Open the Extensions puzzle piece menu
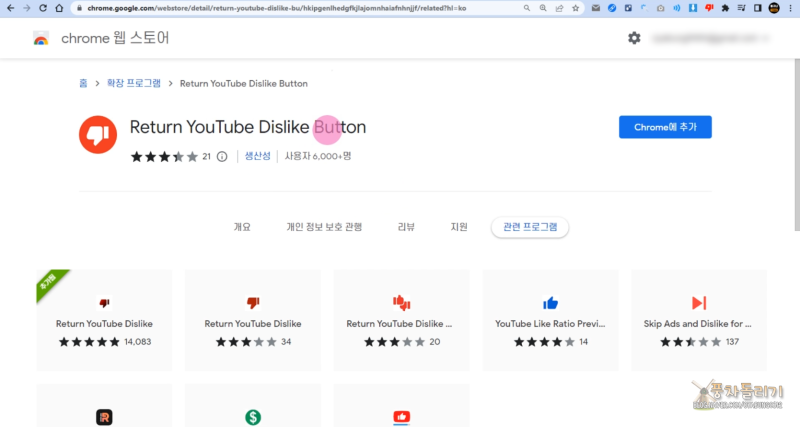Image resolution: width=800 pixels, height=427 pixels. pos(725,8)
